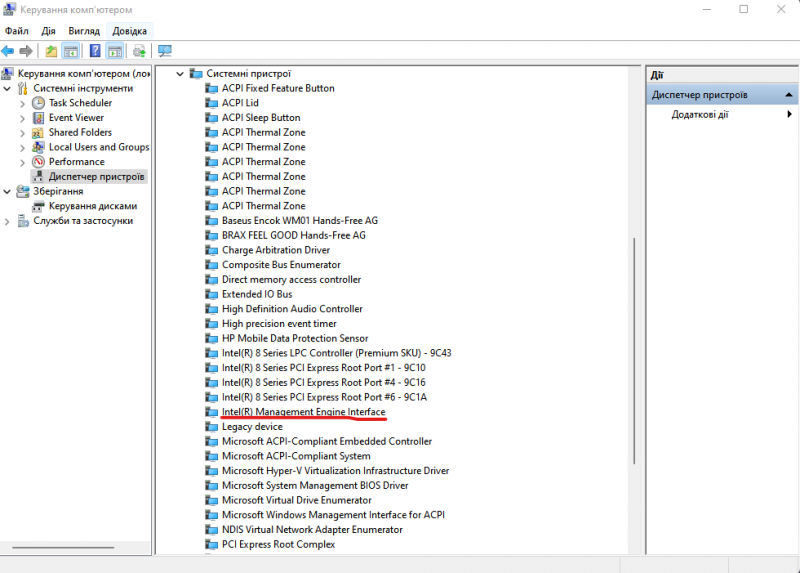Click the device list vertical scrollbar
This screenshot has width=800, height=573.
tap(632, 300)
